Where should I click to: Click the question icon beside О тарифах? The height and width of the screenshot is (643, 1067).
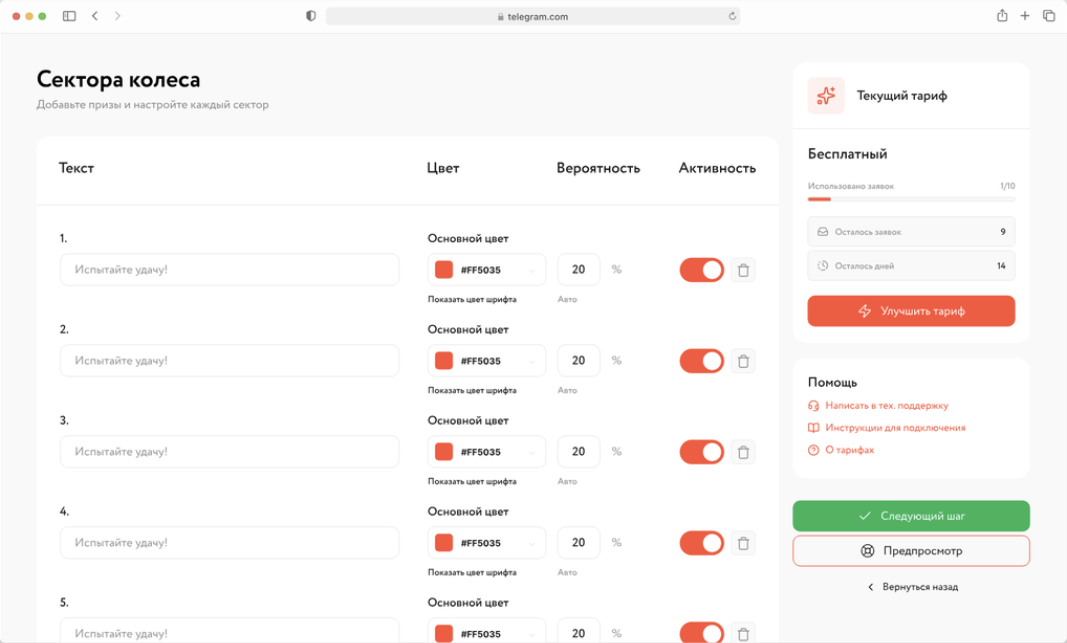813,450
